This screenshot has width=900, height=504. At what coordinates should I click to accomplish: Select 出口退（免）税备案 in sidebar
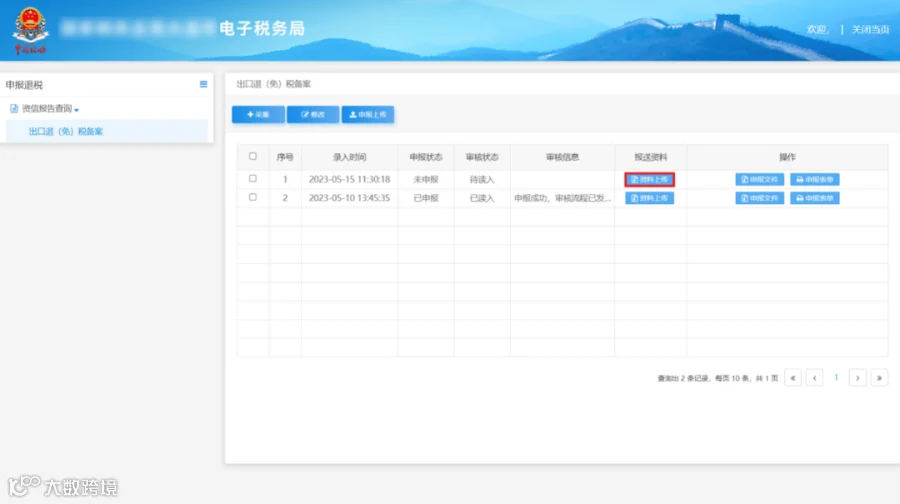(107, 131)
